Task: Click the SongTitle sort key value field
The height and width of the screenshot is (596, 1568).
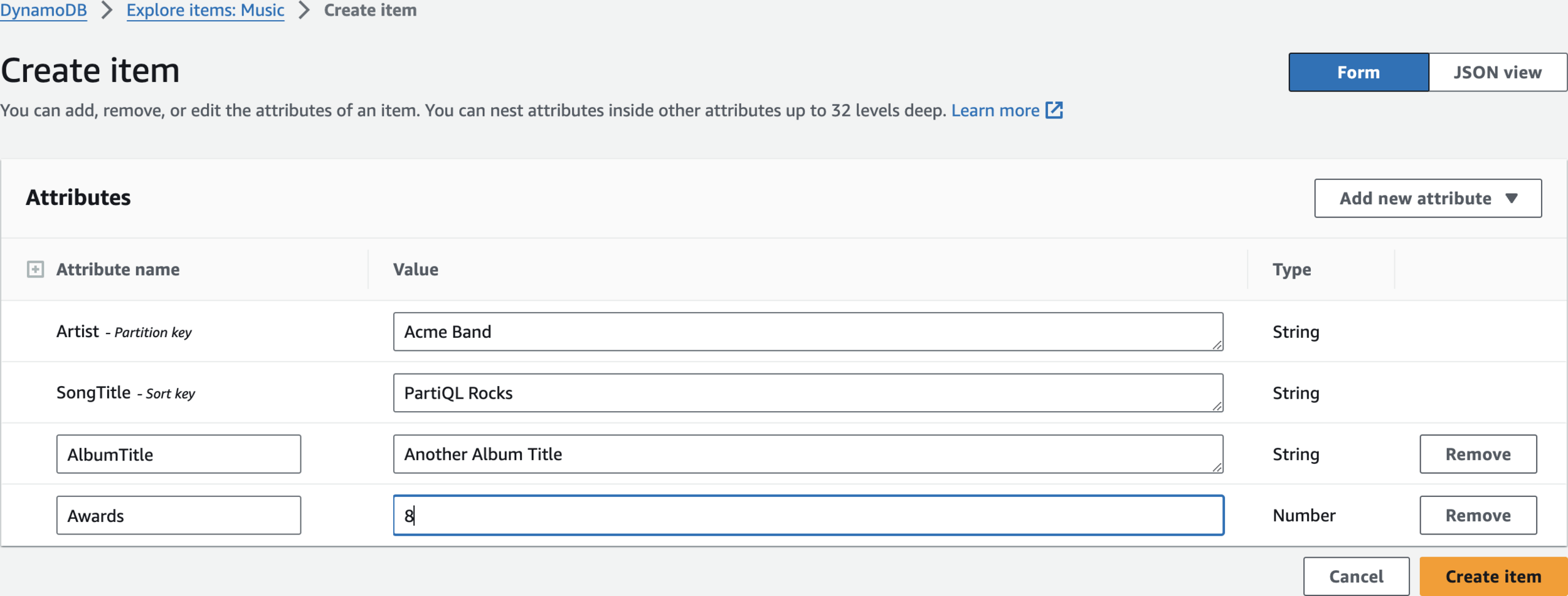Action: tap(808, 394)
